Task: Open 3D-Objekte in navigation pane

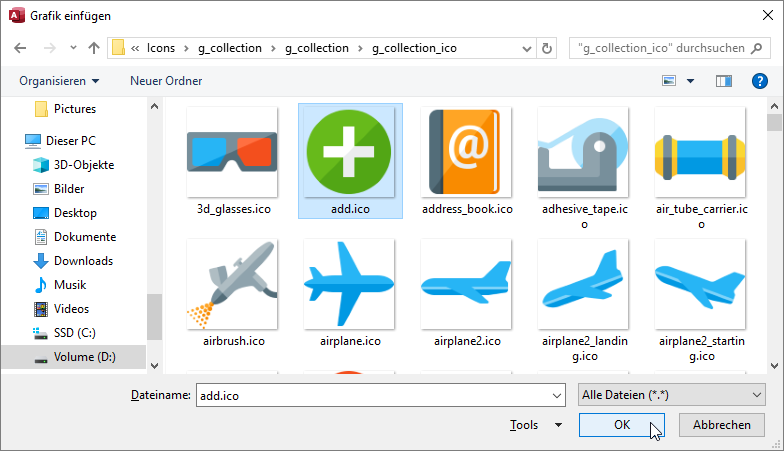Action: (x=74, y=165)
